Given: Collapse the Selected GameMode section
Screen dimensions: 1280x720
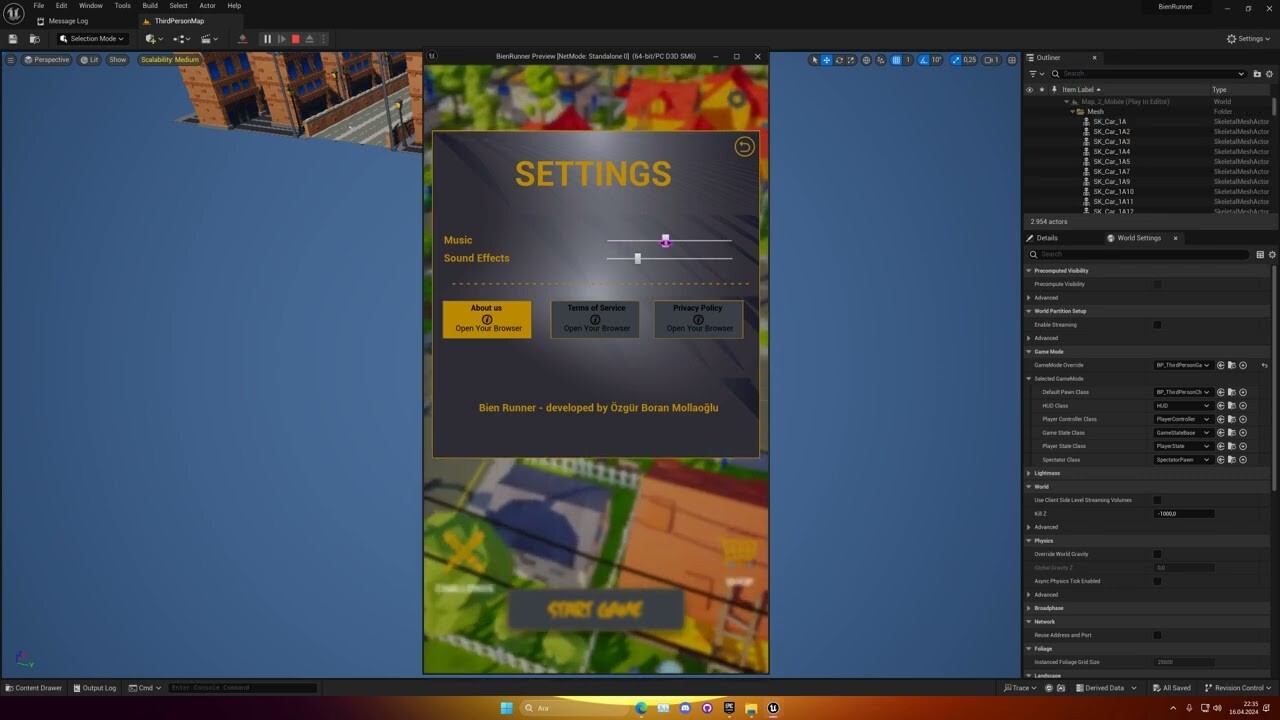Looking at the screenshot, I should click(x=1028, y=378).
